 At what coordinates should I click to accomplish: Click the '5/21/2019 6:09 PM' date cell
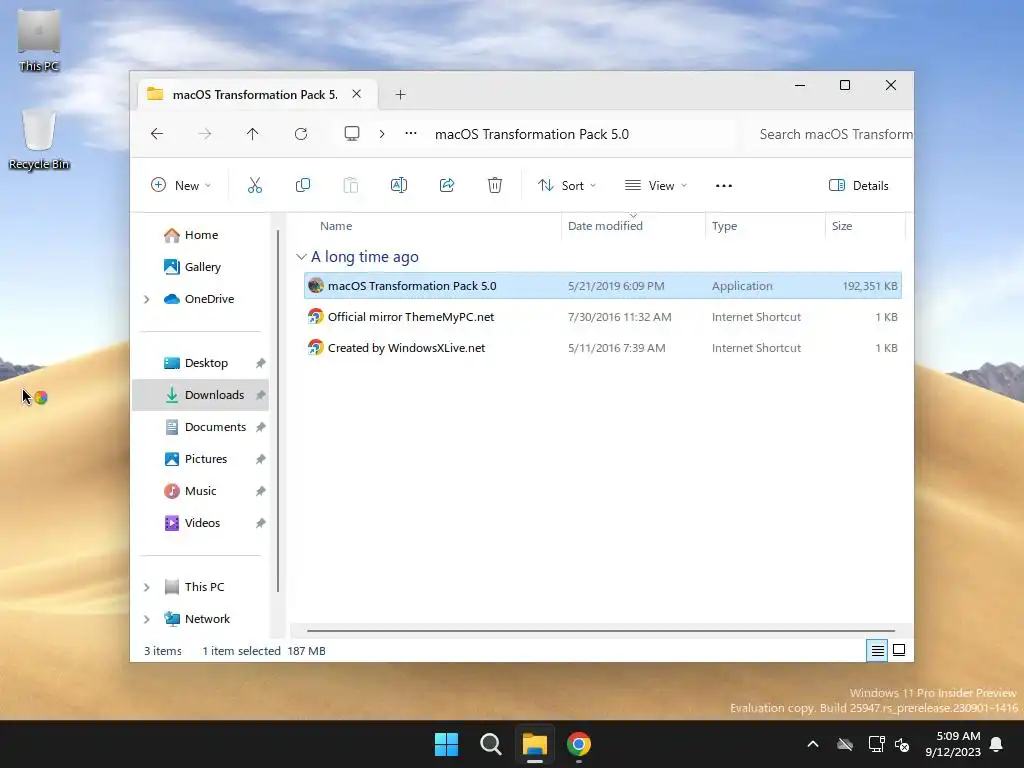[x=616, y=286]
